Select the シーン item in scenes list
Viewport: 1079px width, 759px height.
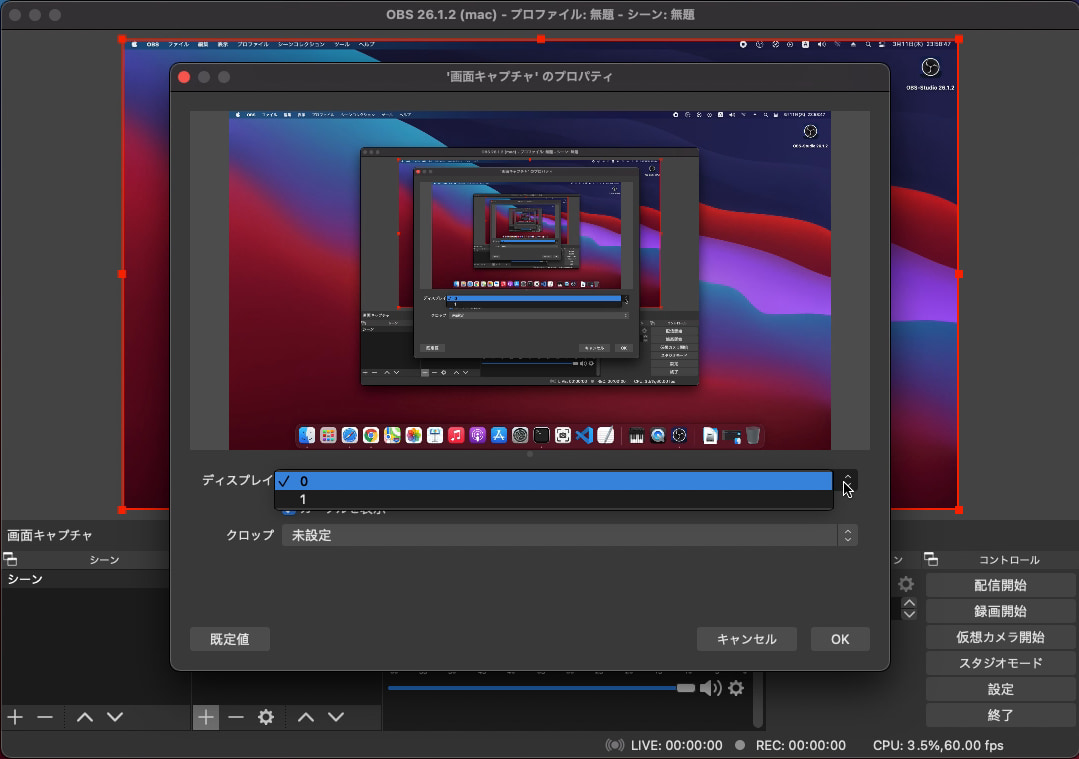click(x=85, y=579)
